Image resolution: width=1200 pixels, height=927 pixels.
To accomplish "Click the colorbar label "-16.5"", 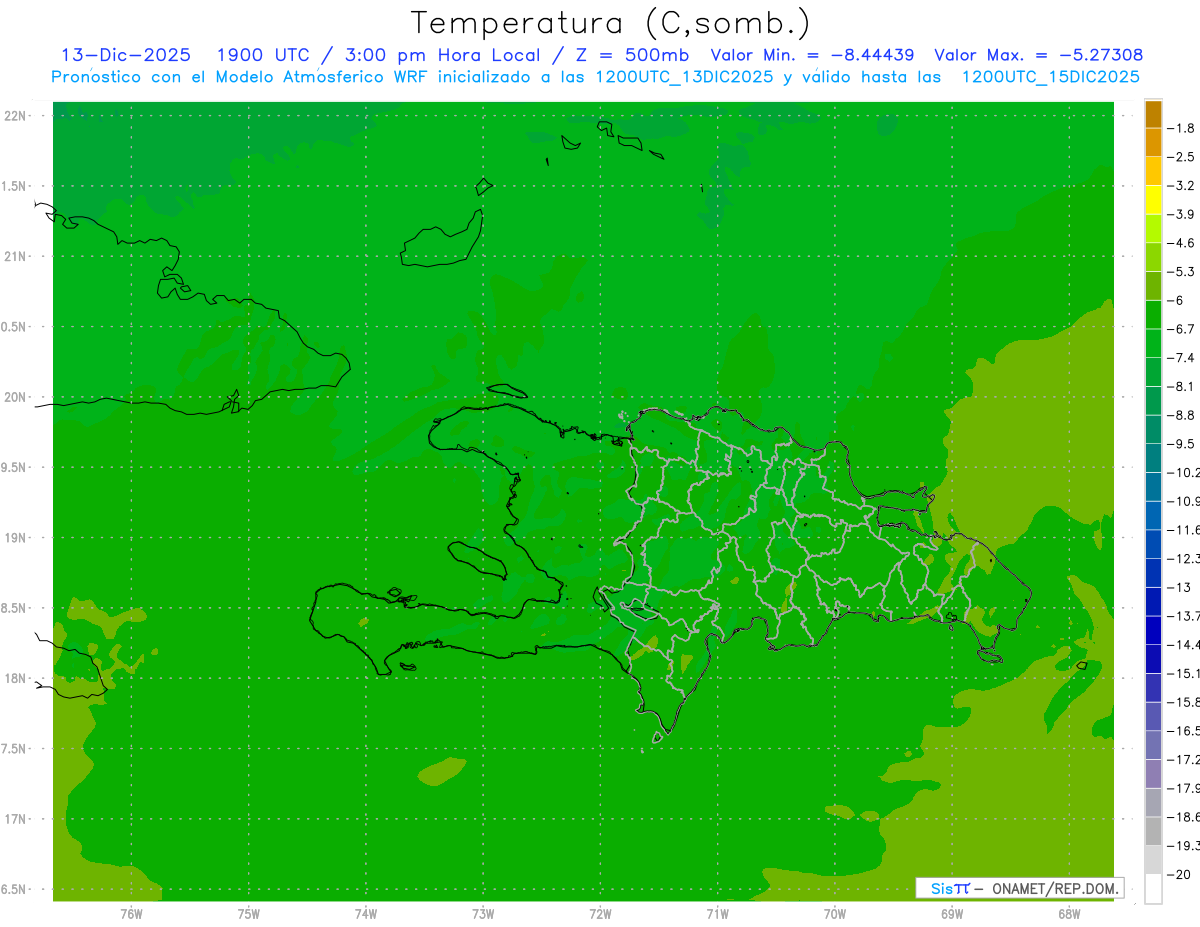I will tap(1184, 730).
